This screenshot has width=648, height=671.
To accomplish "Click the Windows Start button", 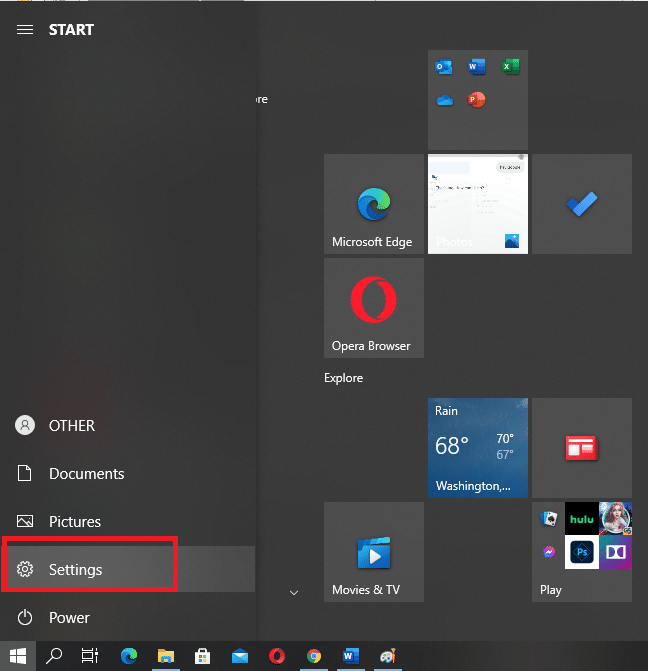I will click(x=17, y=656).
